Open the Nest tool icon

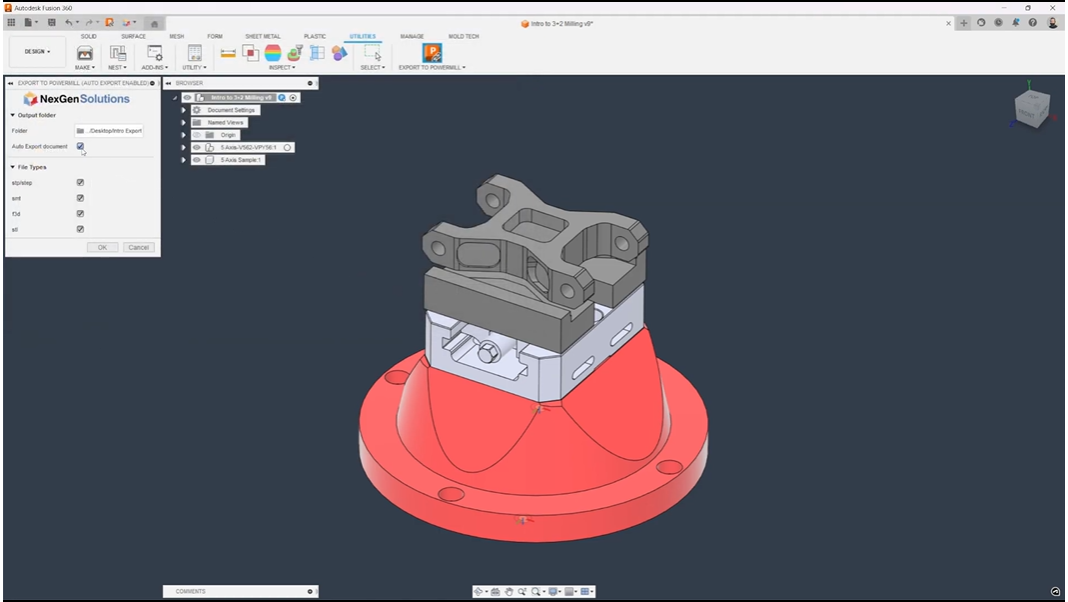click(x=117, y=53)
